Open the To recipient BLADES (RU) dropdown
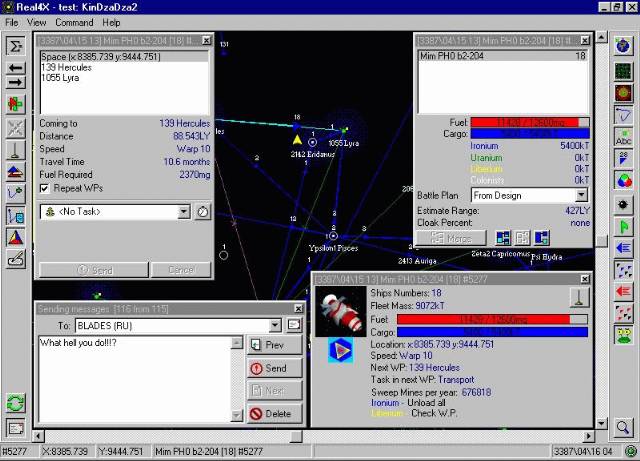The image size is (640, 461). [x=275, y=325]
